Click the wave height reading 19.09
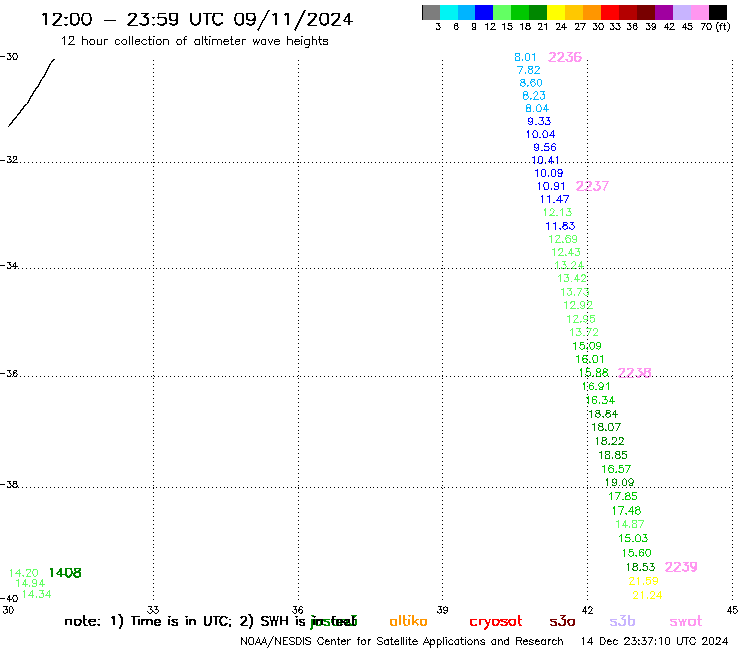This screenshot has width=740, height=650. pos(620,482)
